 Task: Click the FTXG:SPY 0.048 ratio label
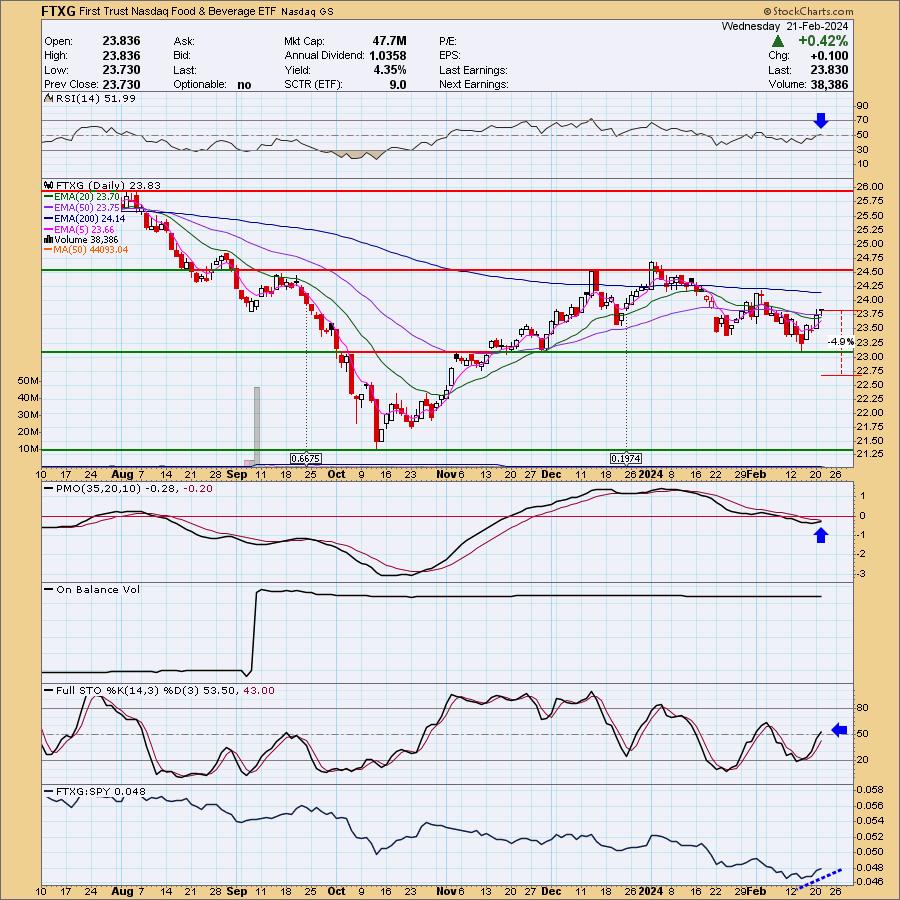[100, 792]
